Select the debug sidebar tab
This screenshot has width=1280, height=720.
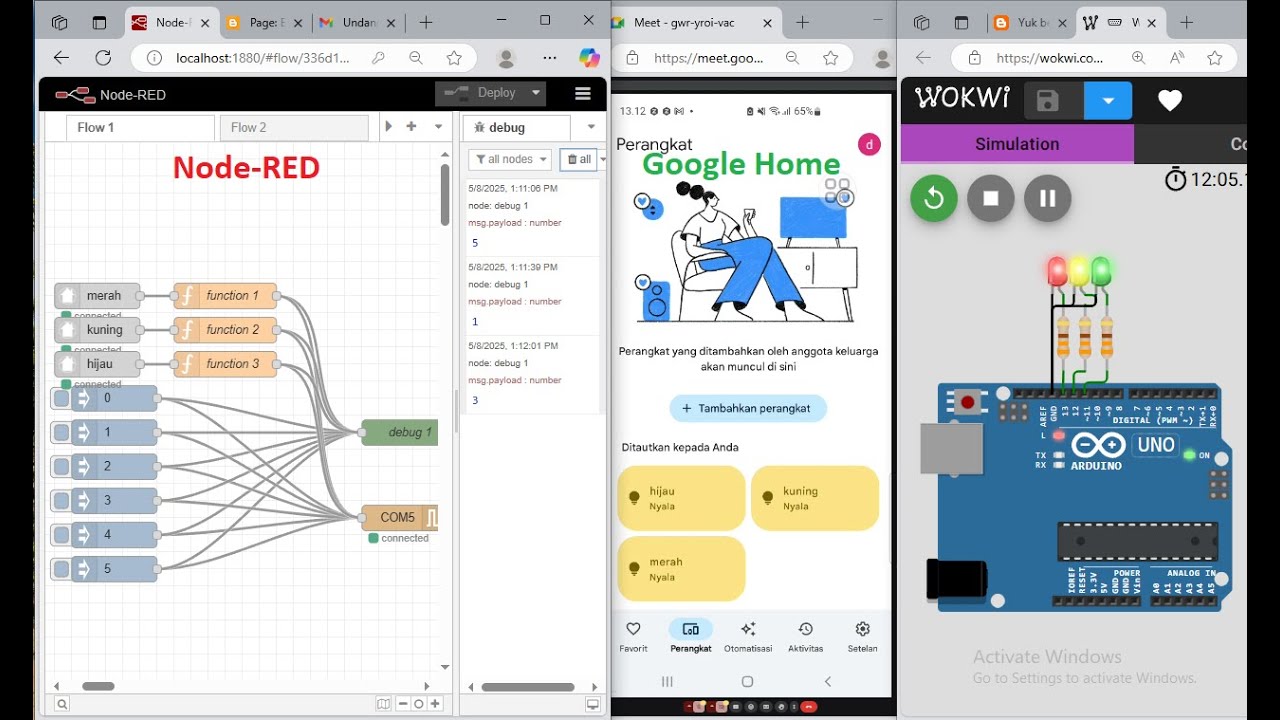coord(516,127)
